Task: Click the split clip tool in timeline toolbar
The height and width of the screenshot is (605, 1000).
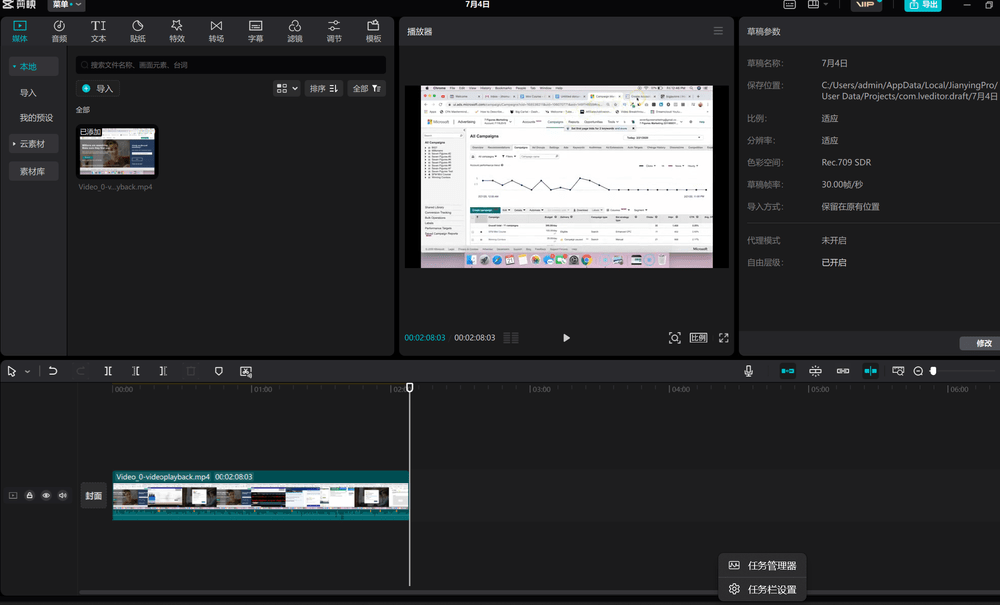Action: click(108, 371)
